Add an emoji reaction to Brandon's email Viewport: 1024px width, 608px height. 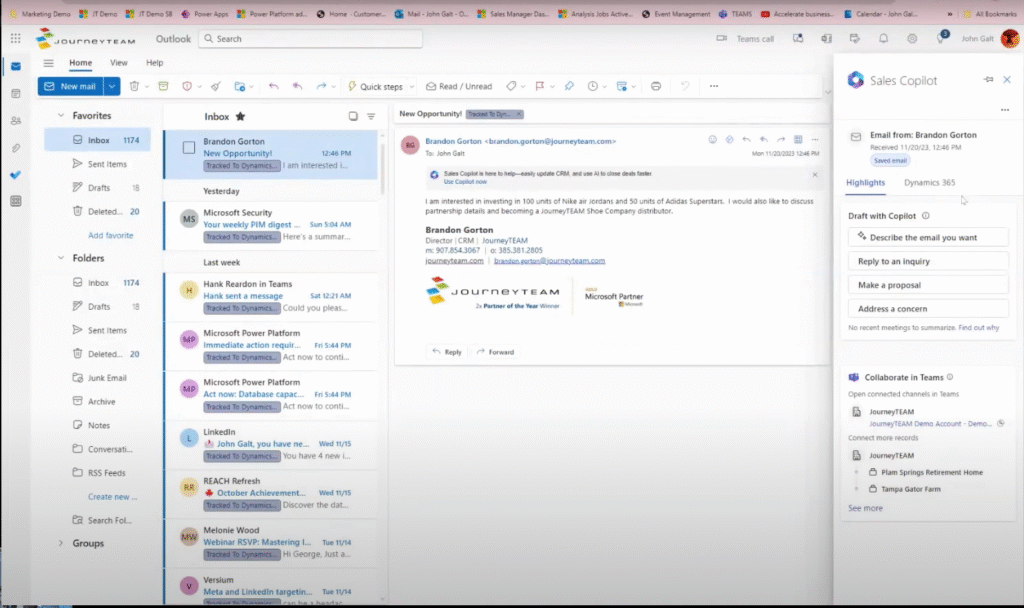click(x=713, y=139)
